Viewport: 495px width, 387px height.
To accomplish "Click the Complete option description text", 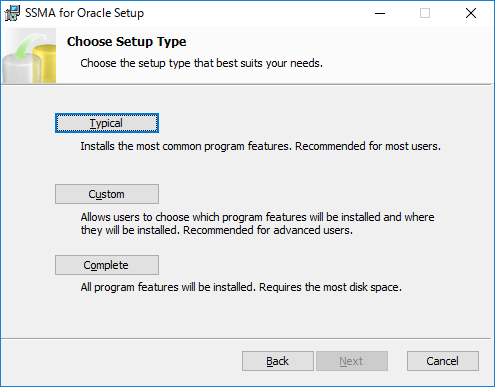I will coord(241,287).
